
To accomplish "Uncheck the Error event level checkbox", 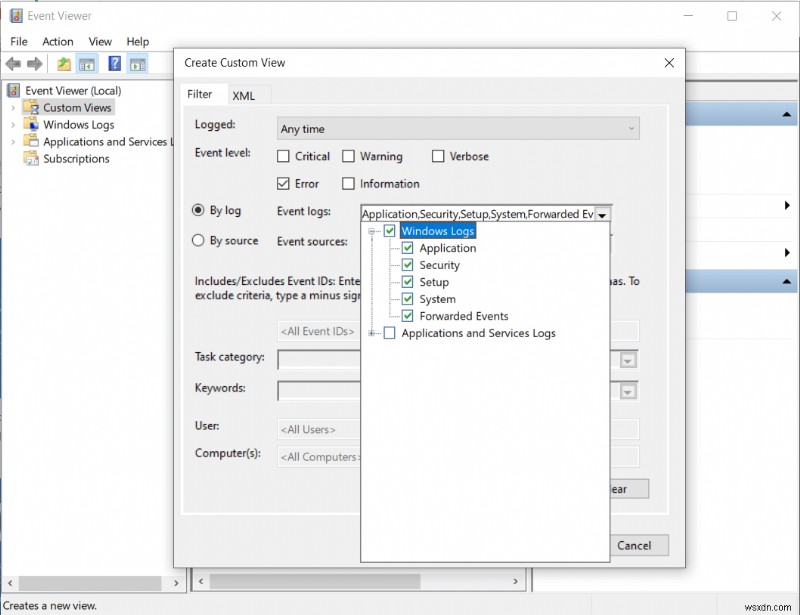I will click(283, 184).
